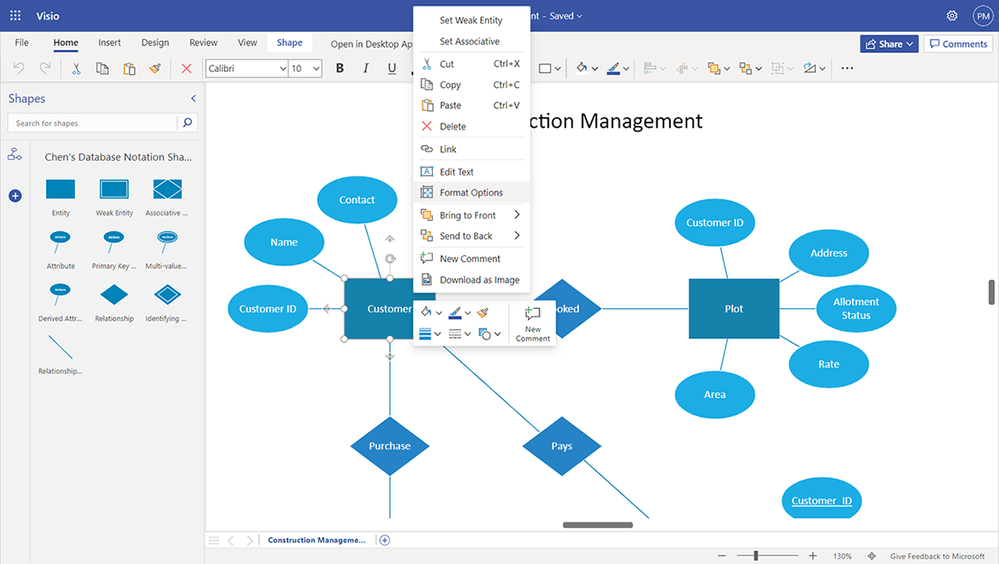
Task: Click the Redo arrow icon
Action: [45, 68]
